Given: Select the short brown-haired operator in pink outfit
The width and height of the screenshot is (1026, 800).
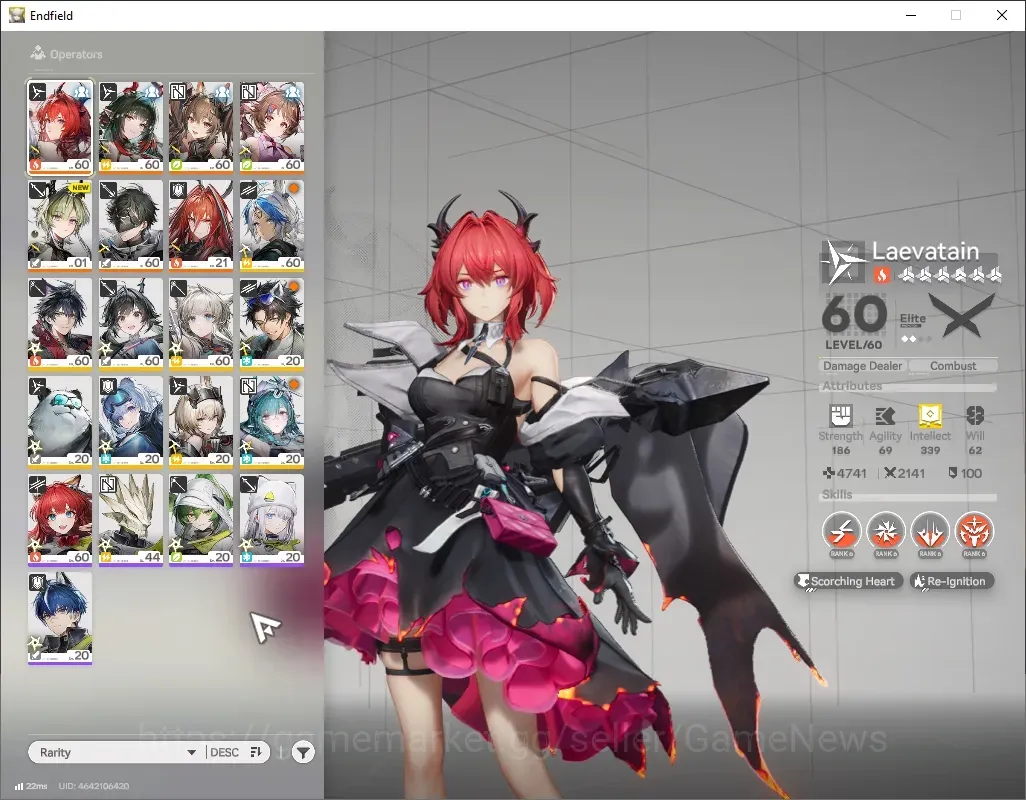Looking at the screenshot, I should 272,128.
